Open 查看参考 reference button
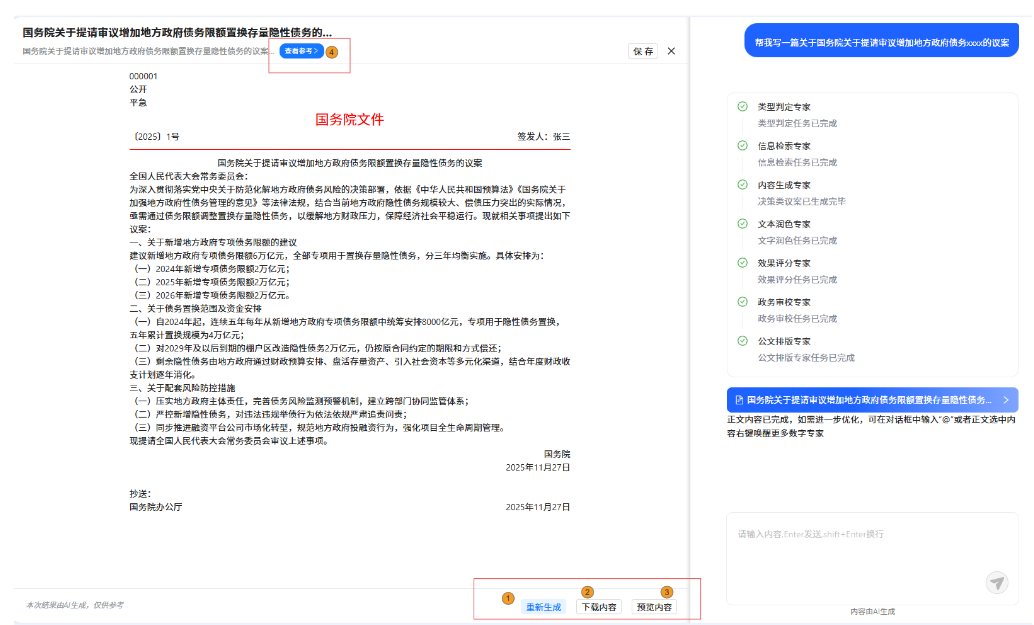 pos(301,50)
